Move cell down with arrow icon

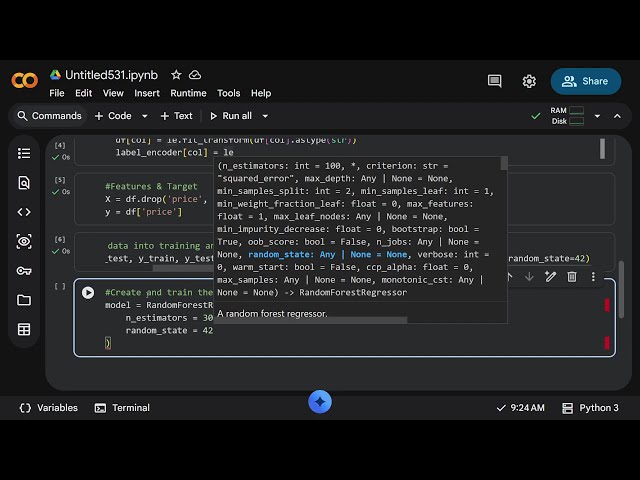click(x=529, y=277)
